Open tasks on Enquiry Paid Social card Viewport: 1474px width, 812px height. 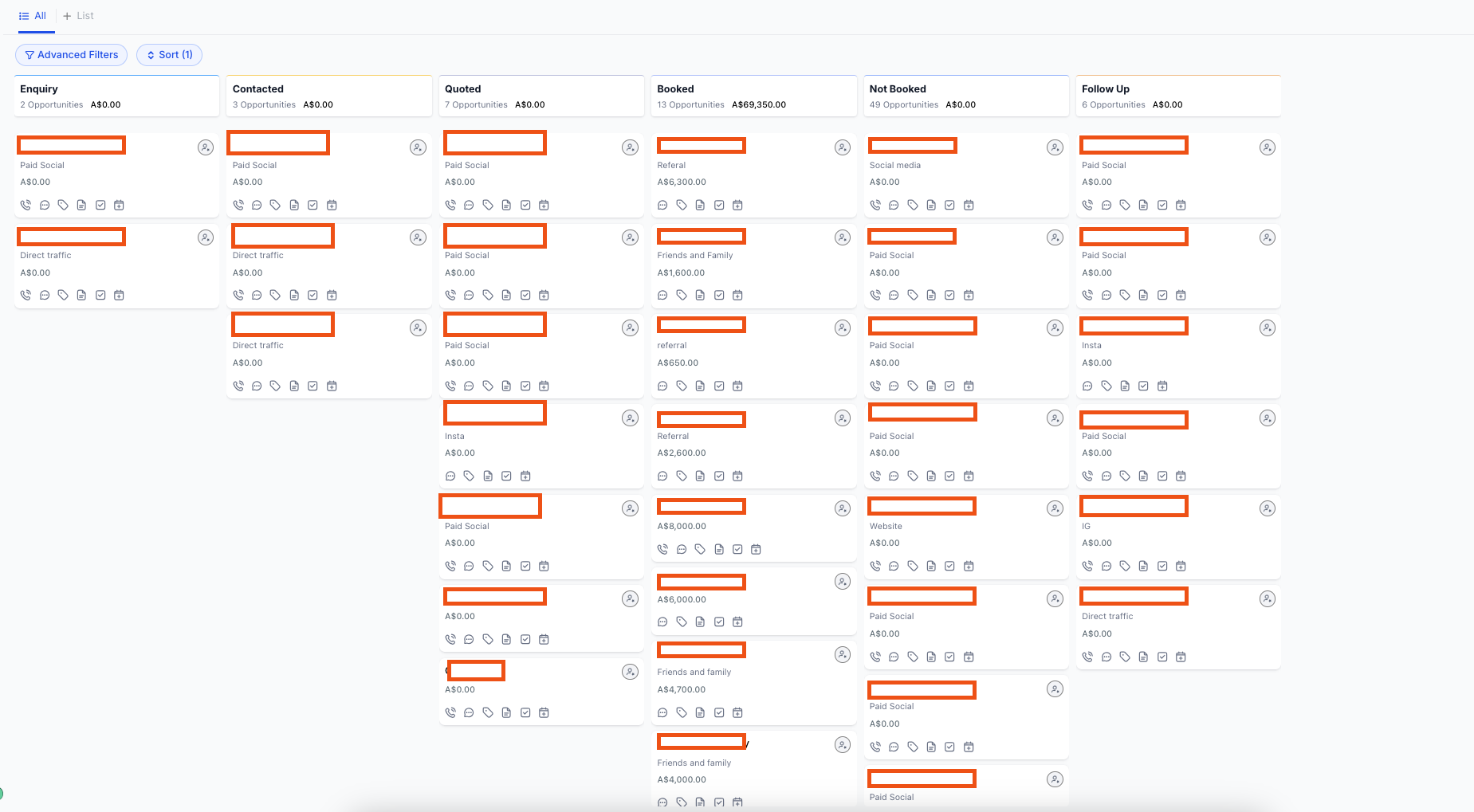pos(100,205)
